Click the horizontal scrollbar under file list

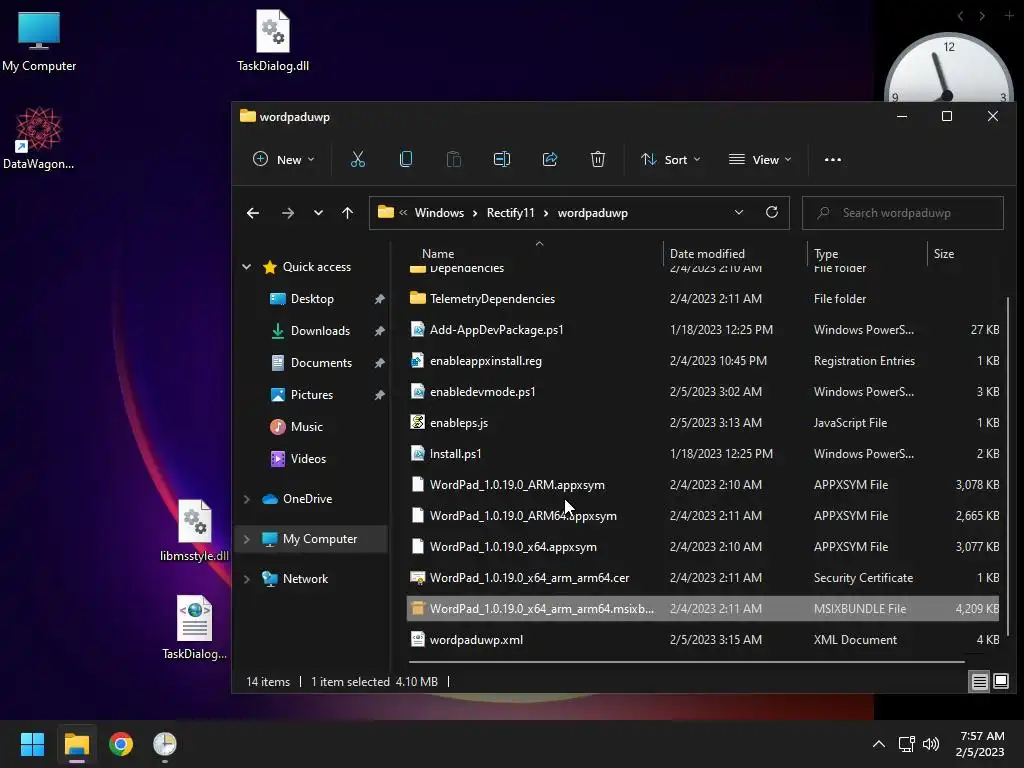point(686,662)
